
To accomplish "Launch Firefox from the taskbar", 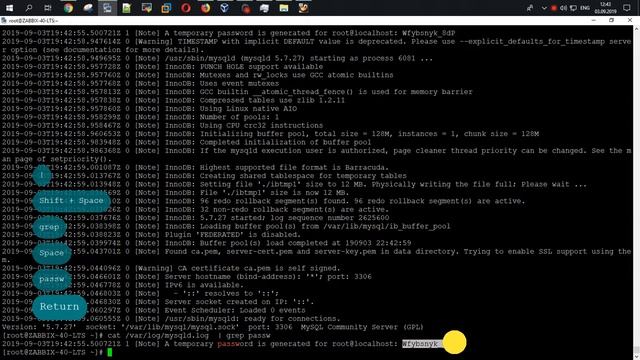I will click(x=205, y=8).
